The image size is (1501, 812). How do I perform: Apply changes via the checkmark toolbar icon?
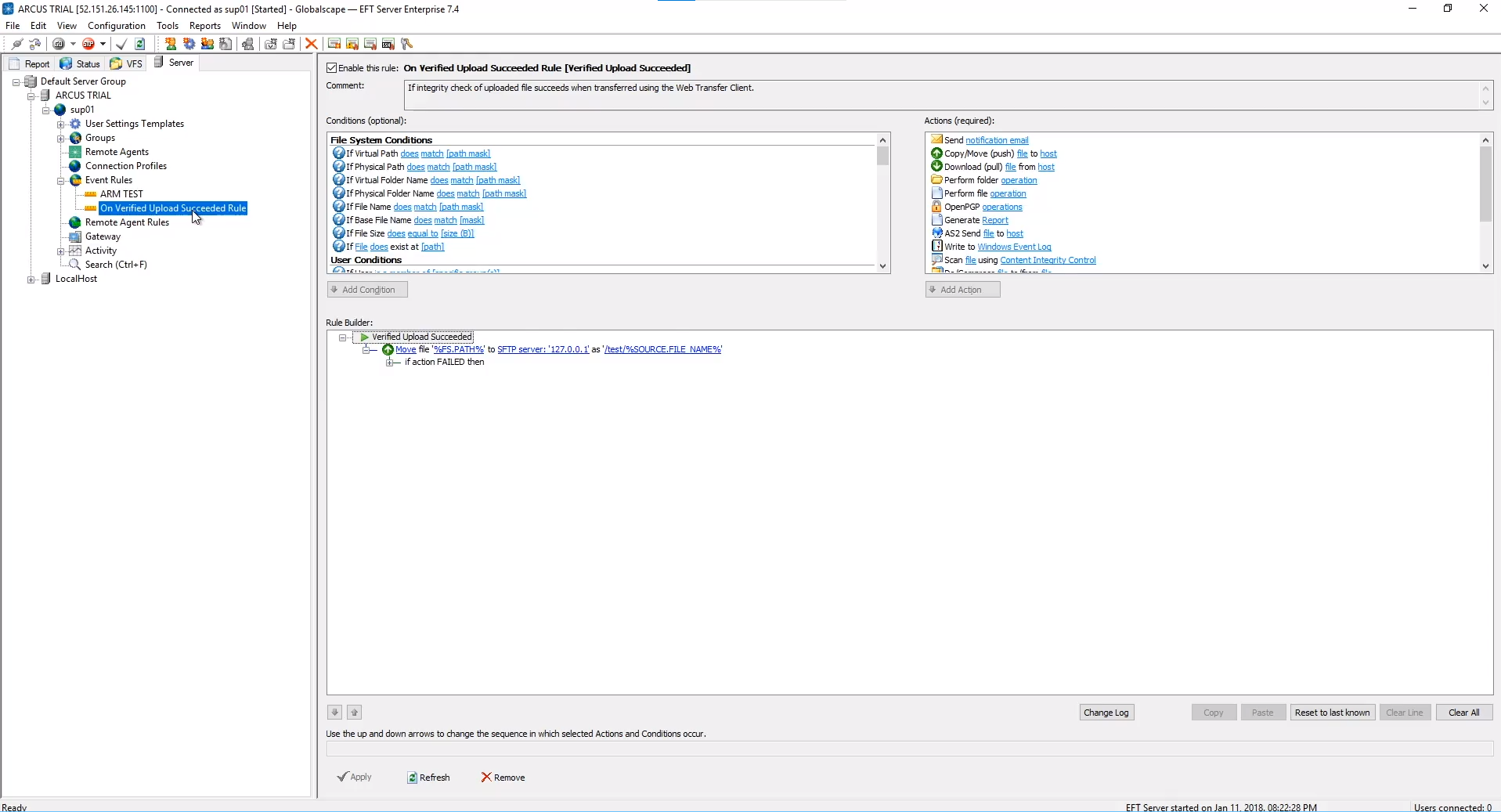point(121,44)
